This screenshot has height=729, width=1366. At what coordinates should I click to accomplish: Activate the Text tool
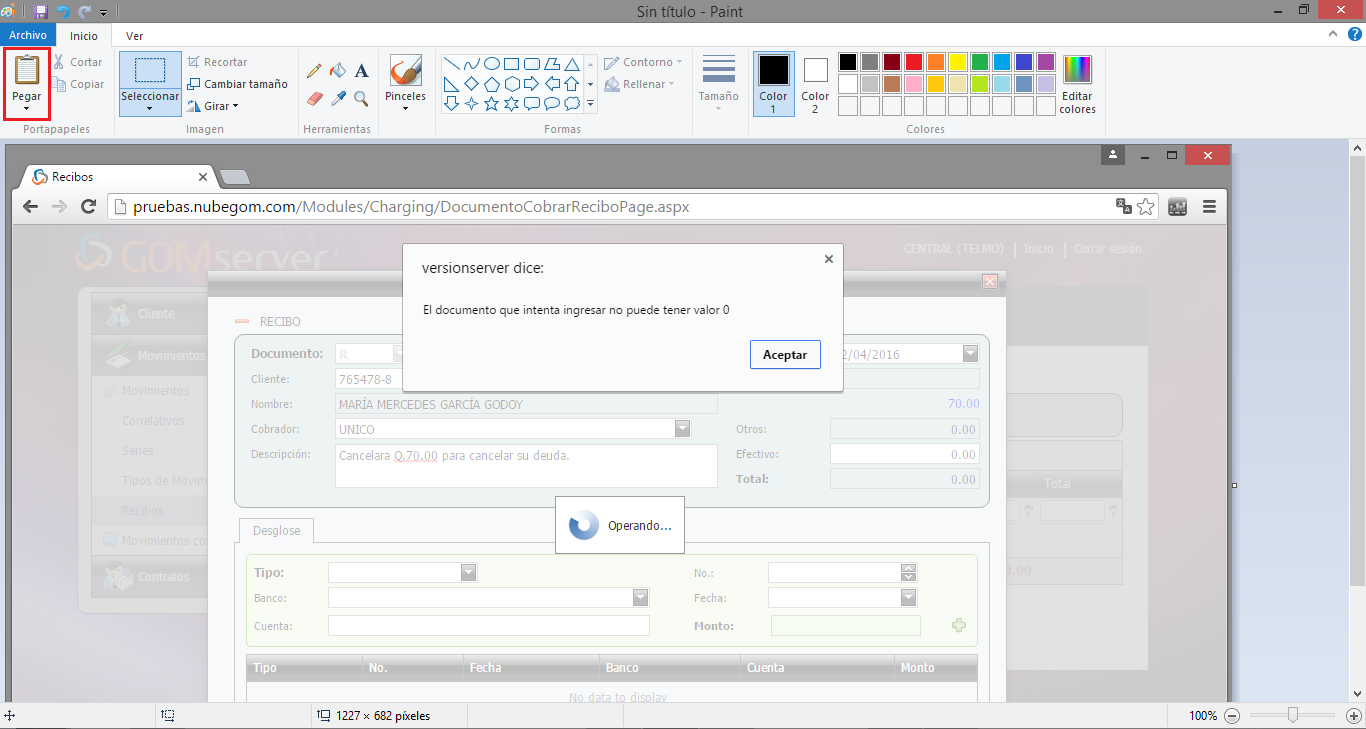362,71
